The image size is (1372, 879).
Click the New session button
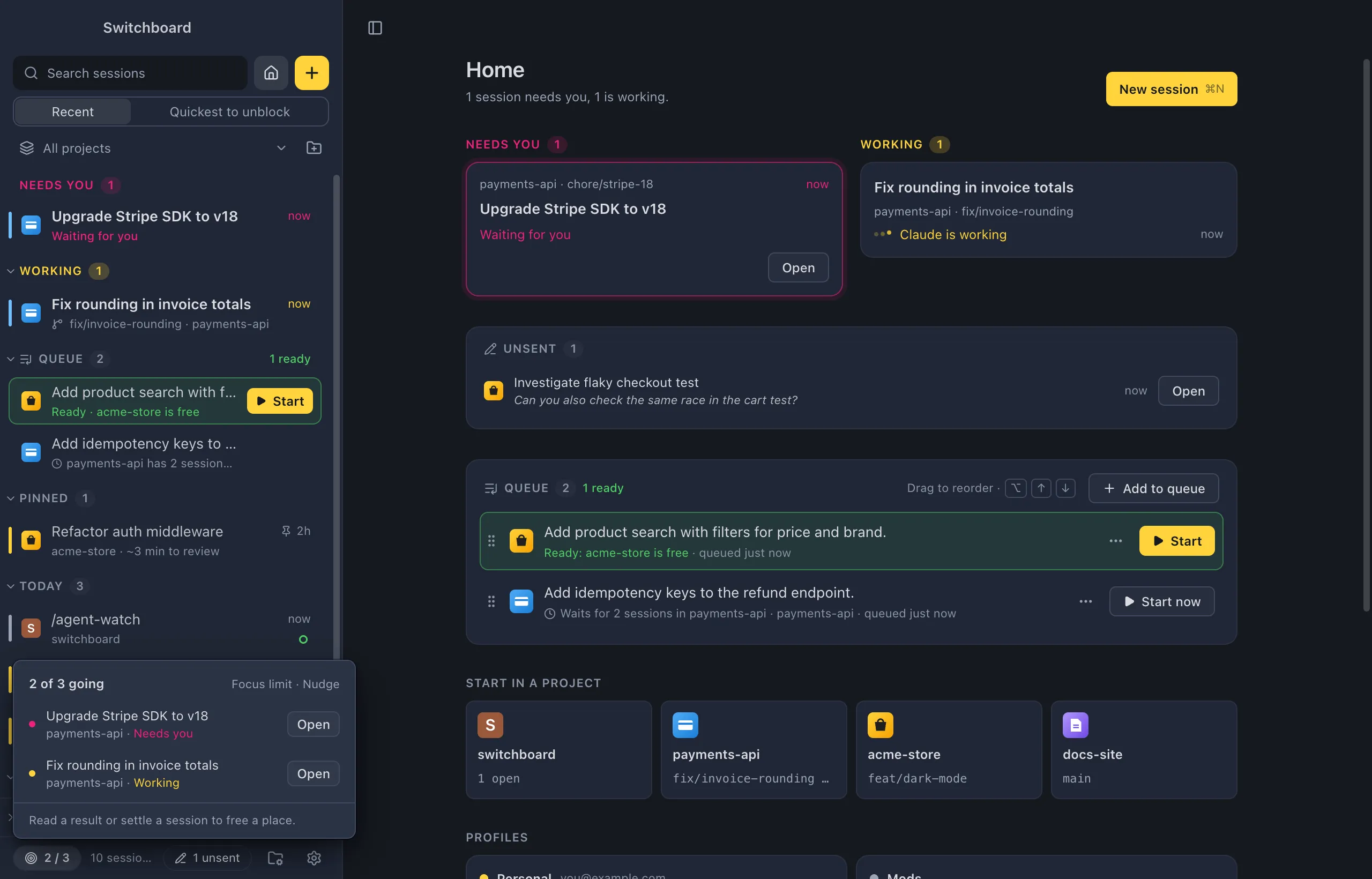click(x=1171, y=89)
